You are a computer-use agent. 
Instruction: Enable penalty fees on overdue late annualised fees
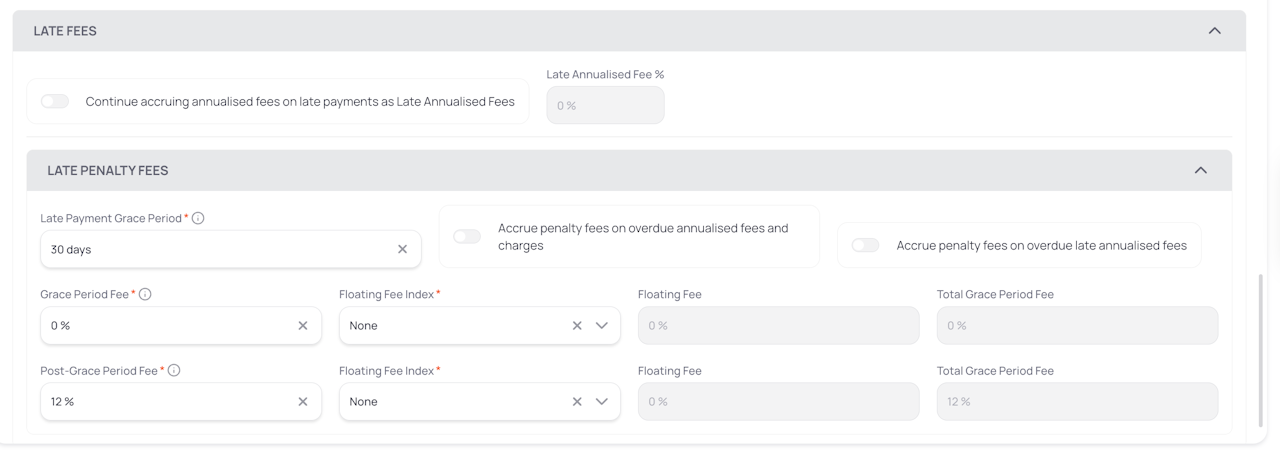point(865,245)
